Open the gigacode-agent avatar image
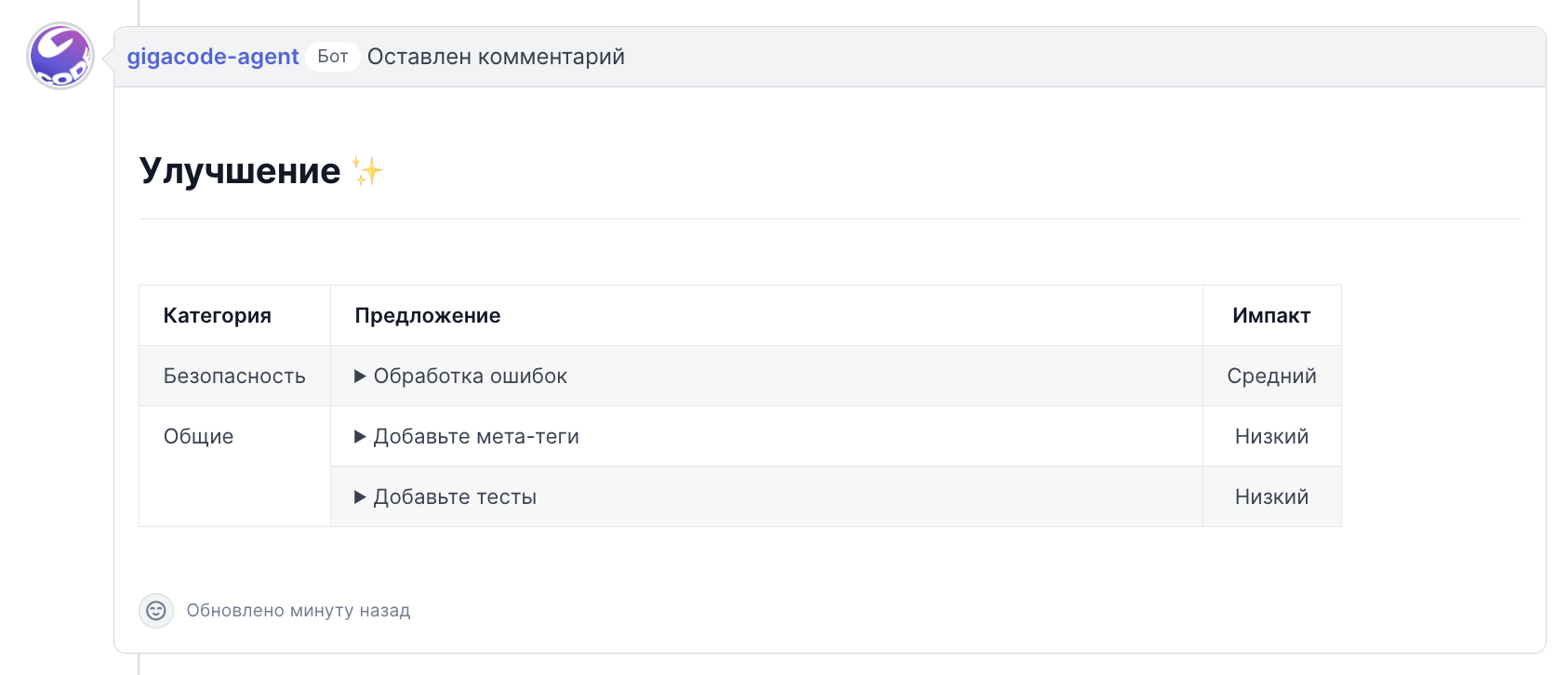1568x675 pixels. click(60, 57)
